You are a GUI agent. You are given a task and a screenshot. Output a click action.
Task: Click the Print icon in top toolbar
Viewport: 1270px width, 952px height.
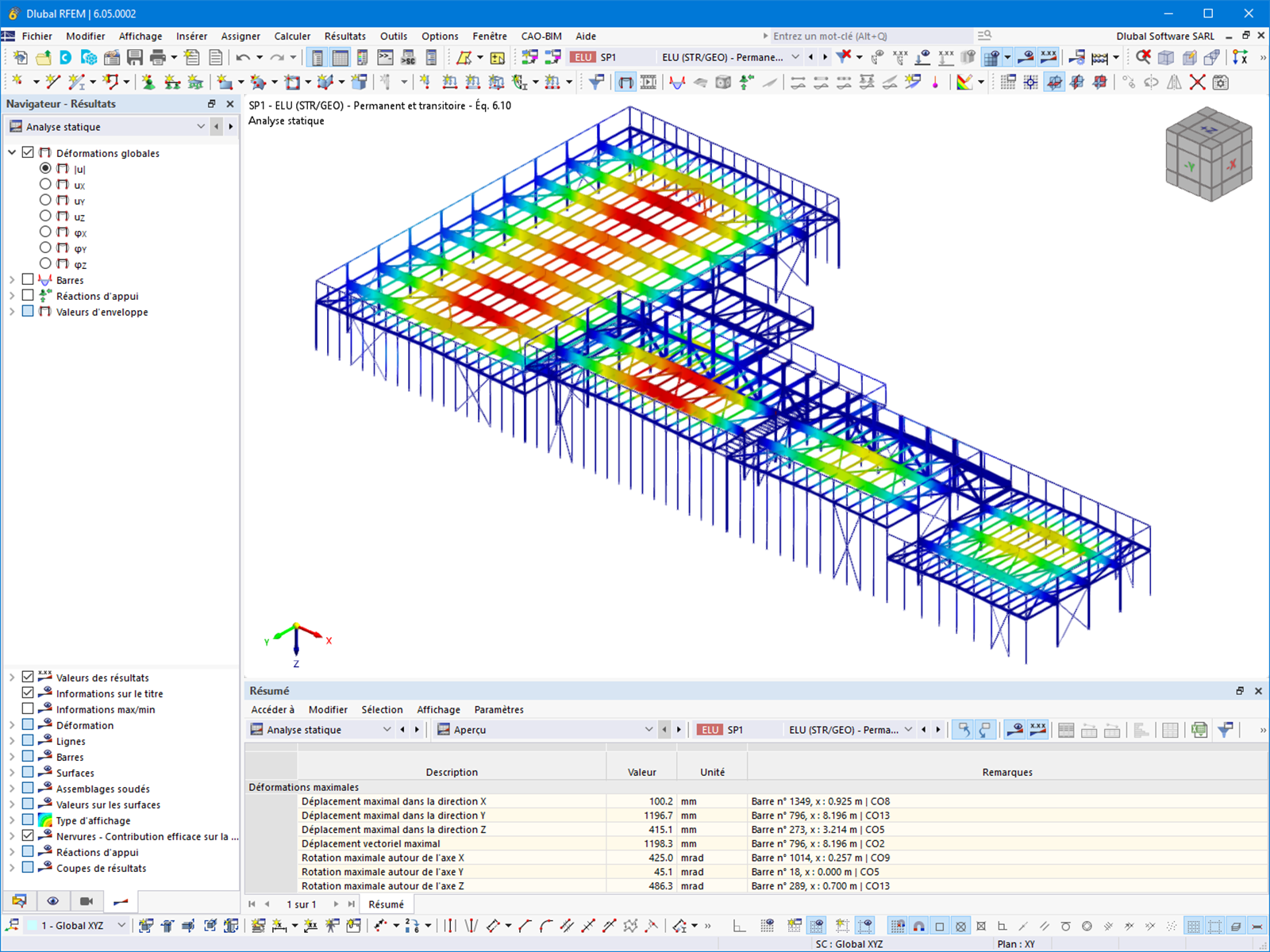point(158,57)
